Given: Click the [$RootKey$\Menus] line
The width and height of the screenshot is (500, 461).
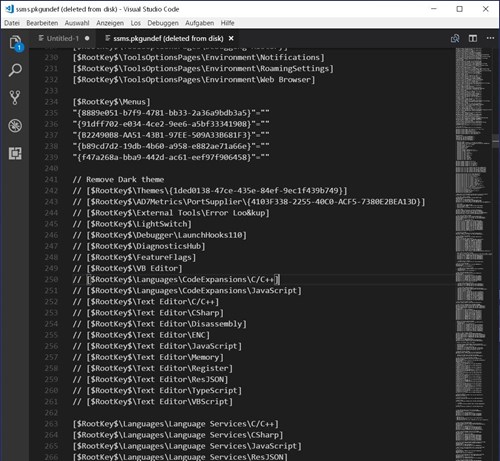Looking at the screenshot, I should point(112,102).
